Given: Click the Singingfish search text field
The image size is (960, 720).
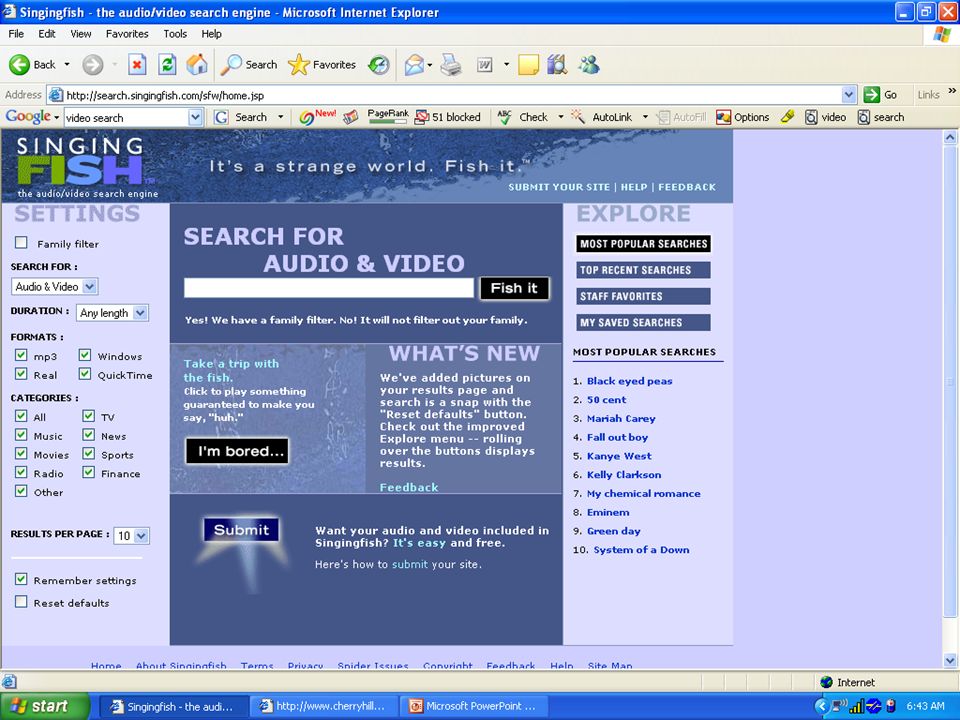Looking at the screenshot, I should 329,288.
